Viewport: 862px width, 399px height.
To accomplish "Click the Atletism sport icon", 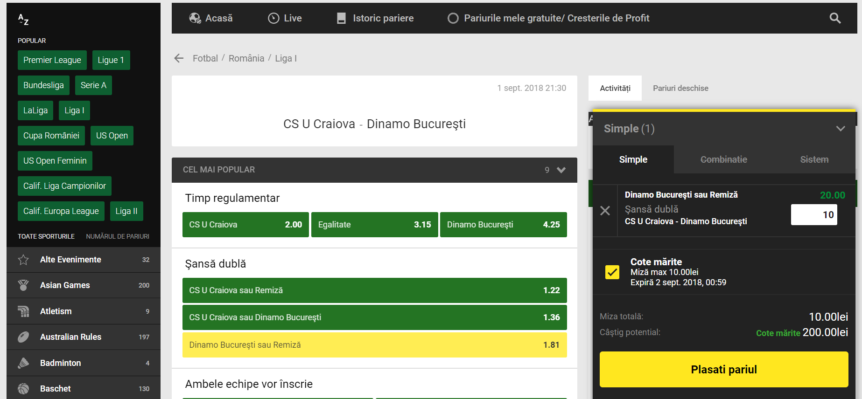I will [23, 311].
